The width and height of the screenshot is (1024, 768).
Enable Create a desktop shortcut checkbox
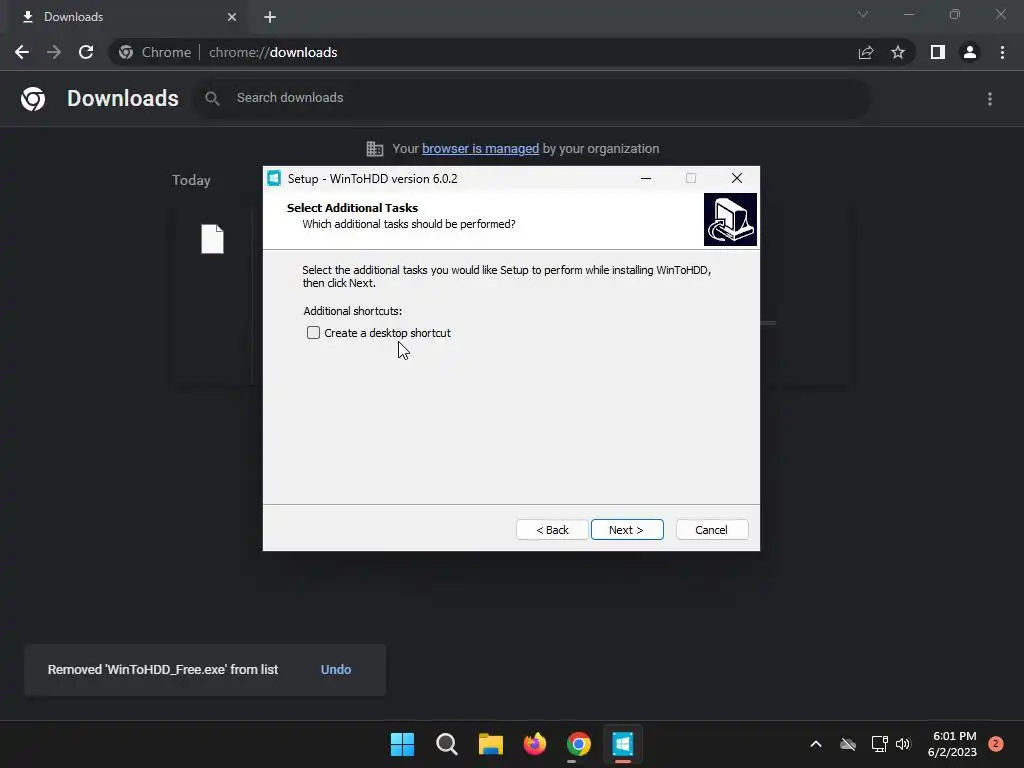(313, 332)
